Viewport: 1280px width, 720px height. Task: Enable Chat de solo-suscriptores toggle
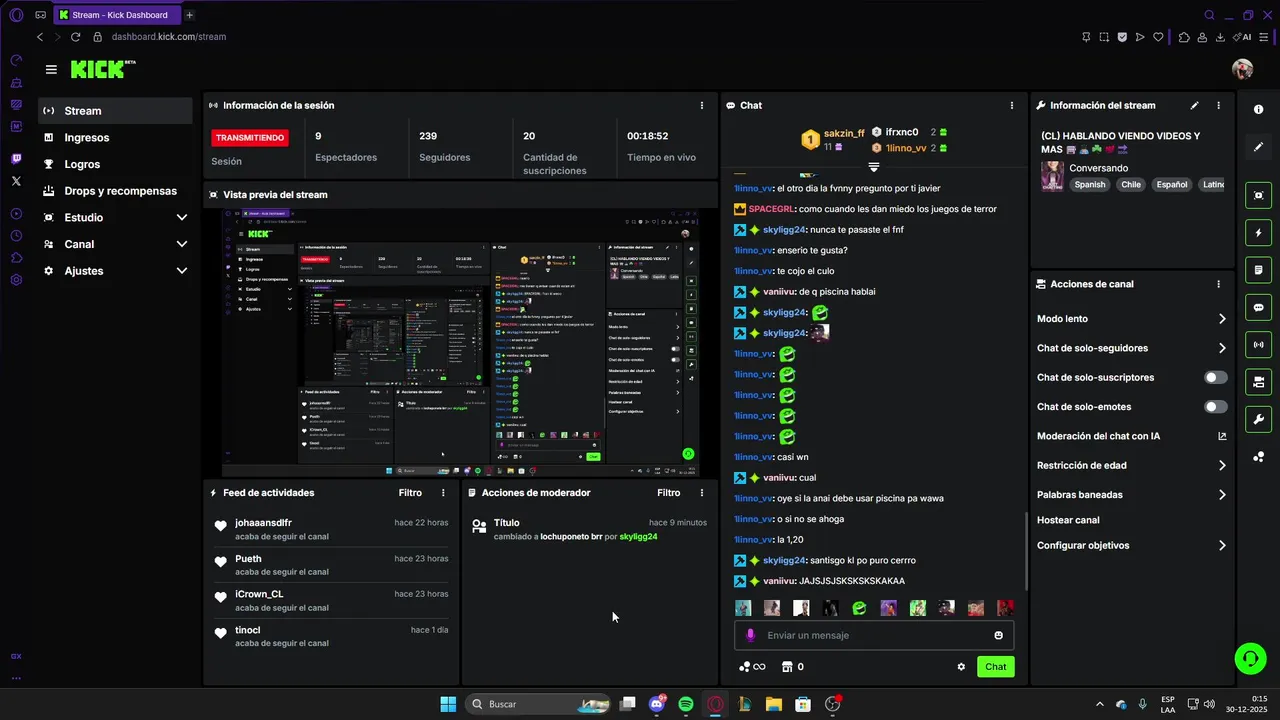pyautogui.click(x=1215, y=377)
